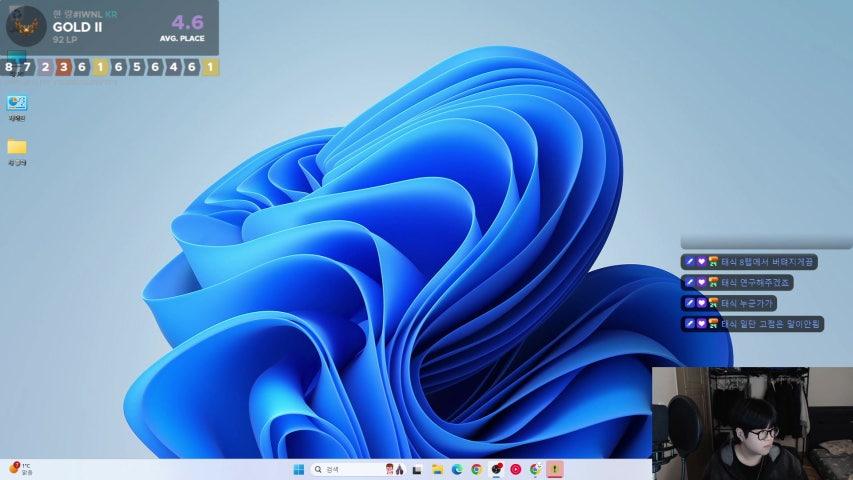Launch File Explorer from the taskbar
853x480 pixels.
click(437, 469)
